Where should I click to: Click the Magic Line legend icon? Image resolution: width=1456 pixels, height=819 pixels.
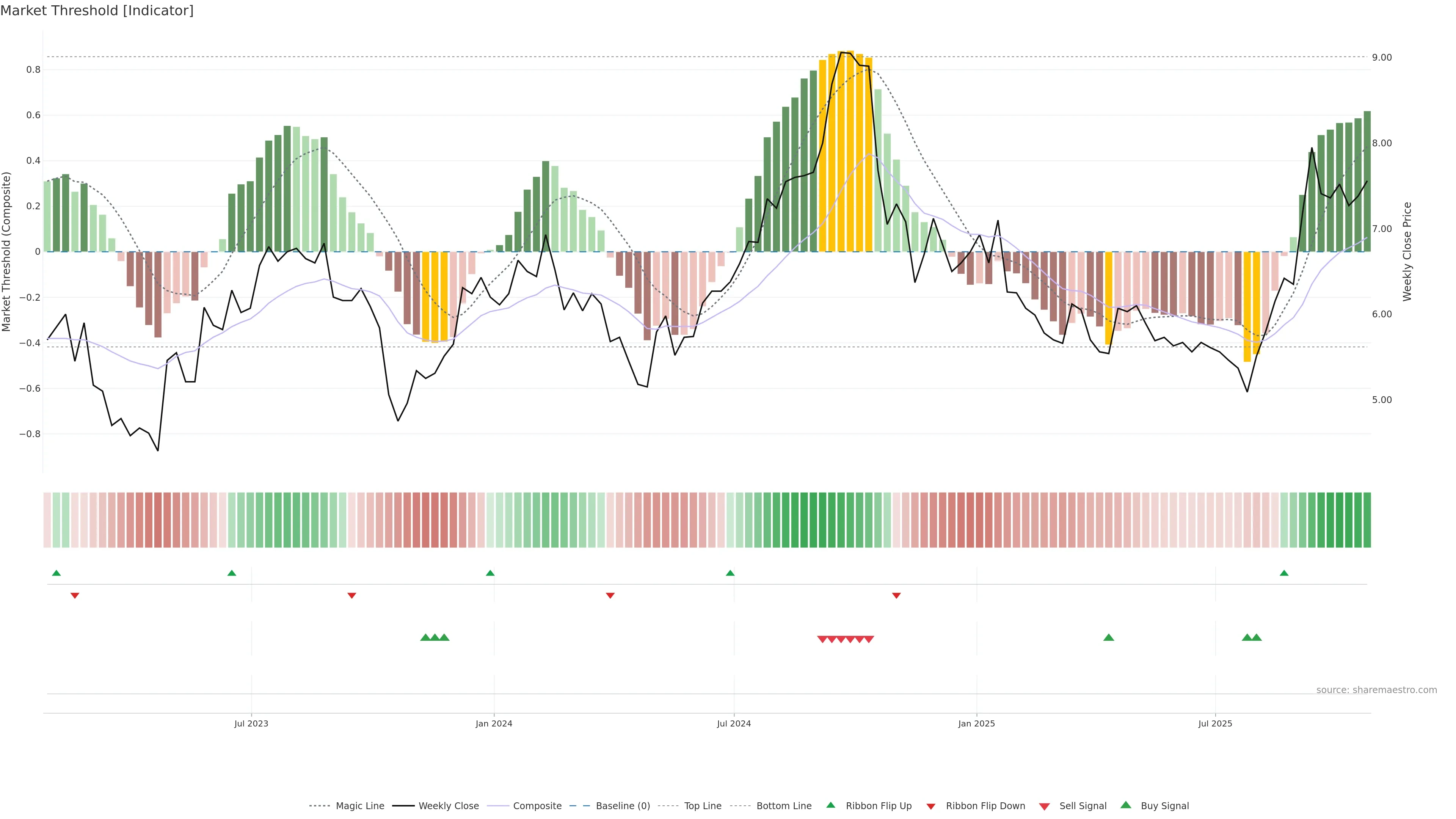tap(319, 806)
